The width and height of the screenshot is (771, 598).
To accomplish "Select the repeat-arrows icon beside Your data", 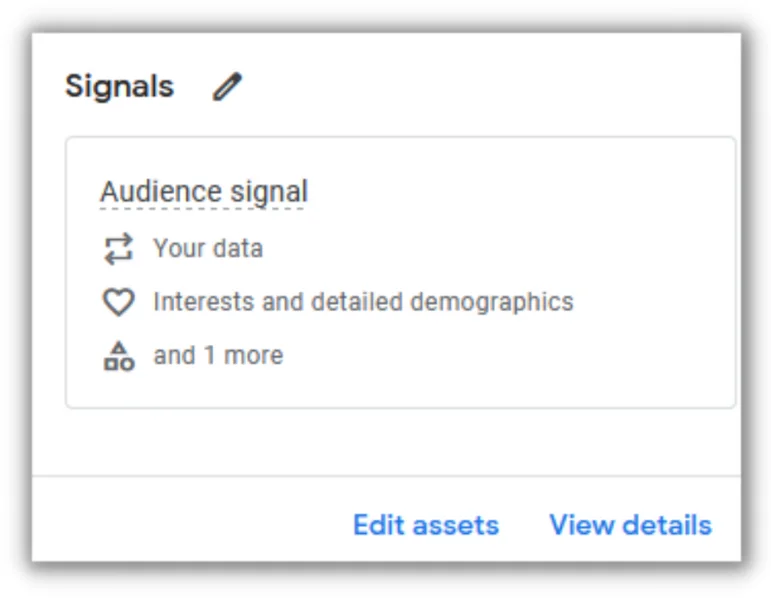I will click(119, 249).
